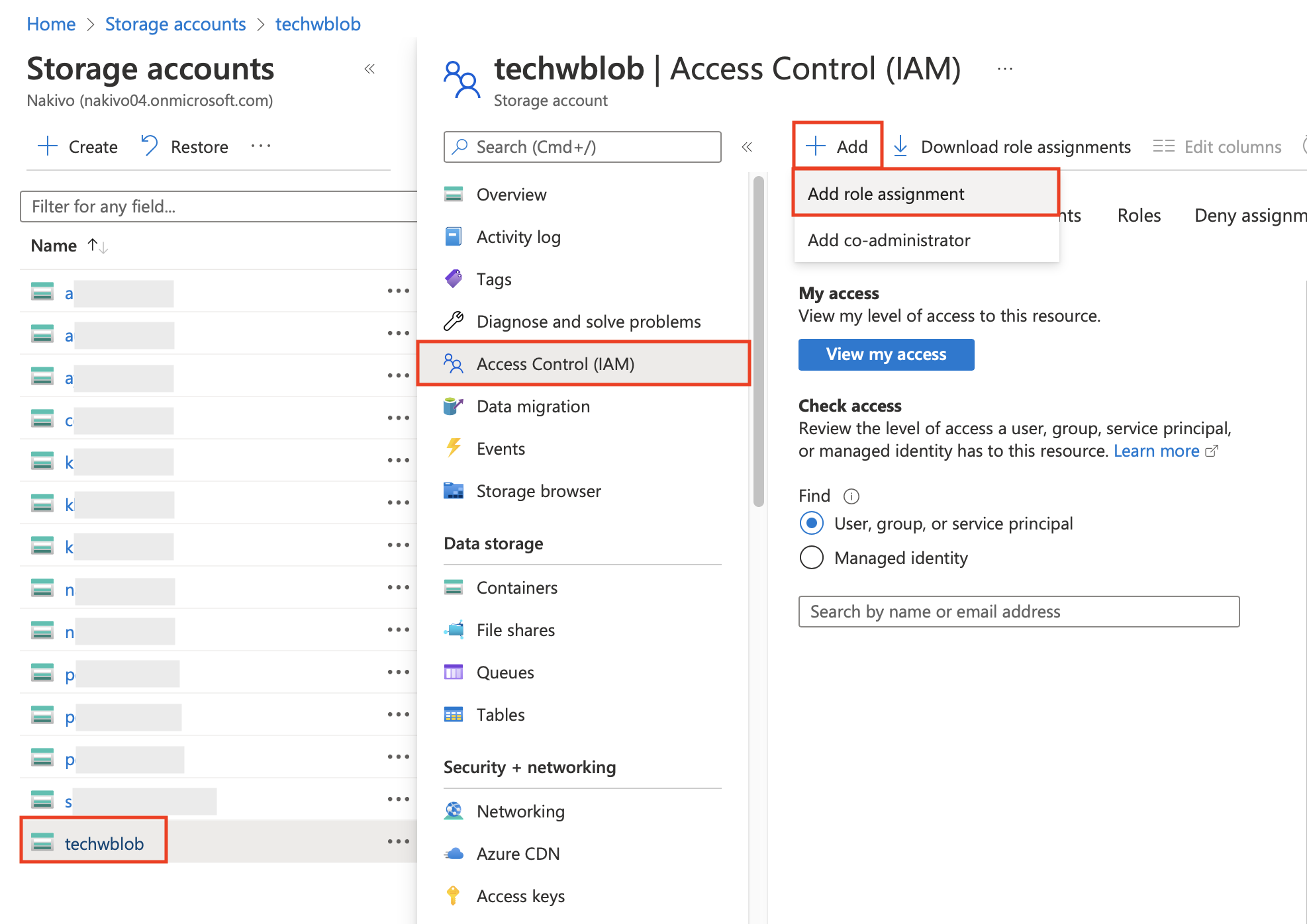Select the Tags icon in the menu
This screenshot has width=1307, height=924.
pyautogui.click(x=454, y=279)
